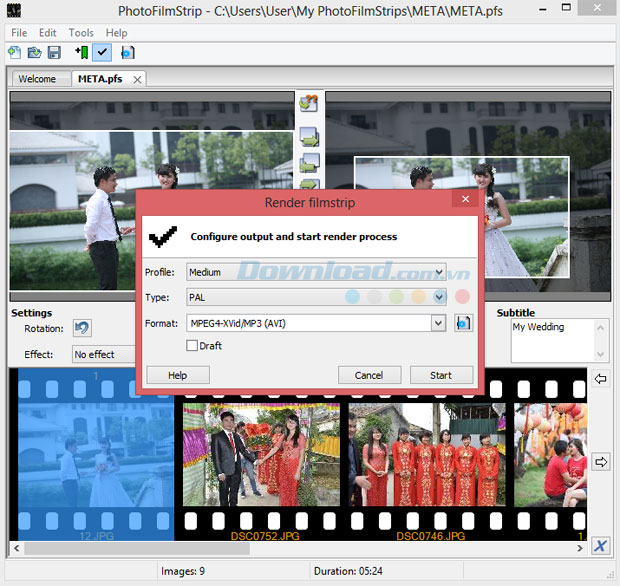Click the format settings icon beside Format dropdown
Screen dimensions: 620x586
click(463, 323)
